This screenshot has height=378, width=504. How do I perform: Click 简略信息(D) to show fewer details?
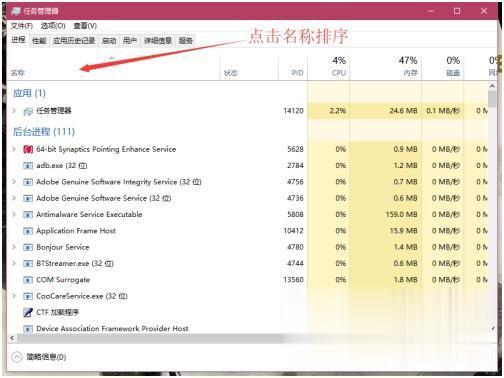(x=46, y=357)
